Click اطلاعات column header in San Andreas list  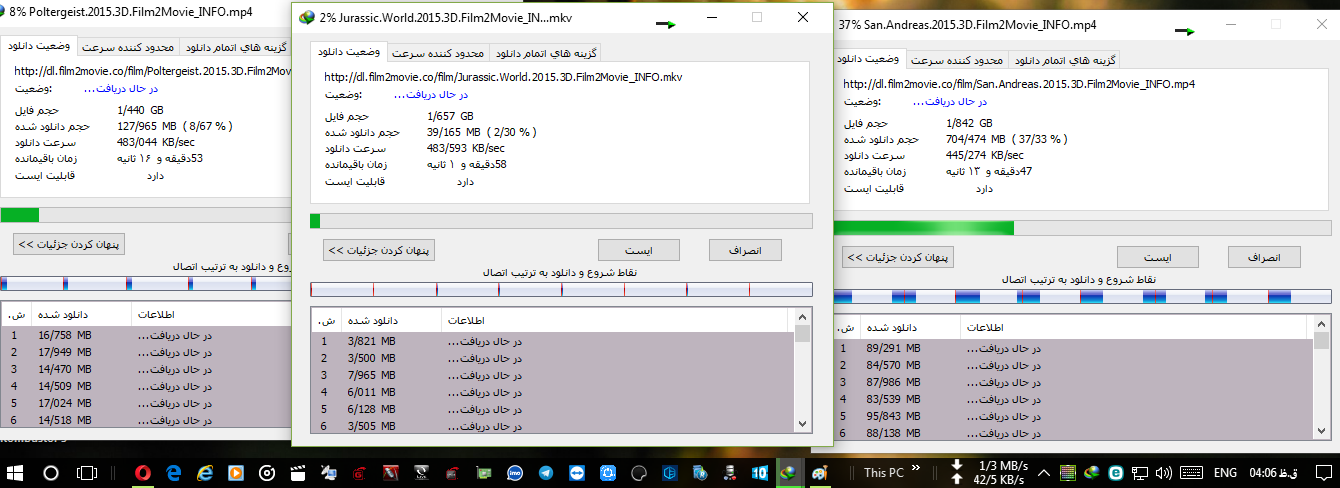click(x=1132, y=327)
